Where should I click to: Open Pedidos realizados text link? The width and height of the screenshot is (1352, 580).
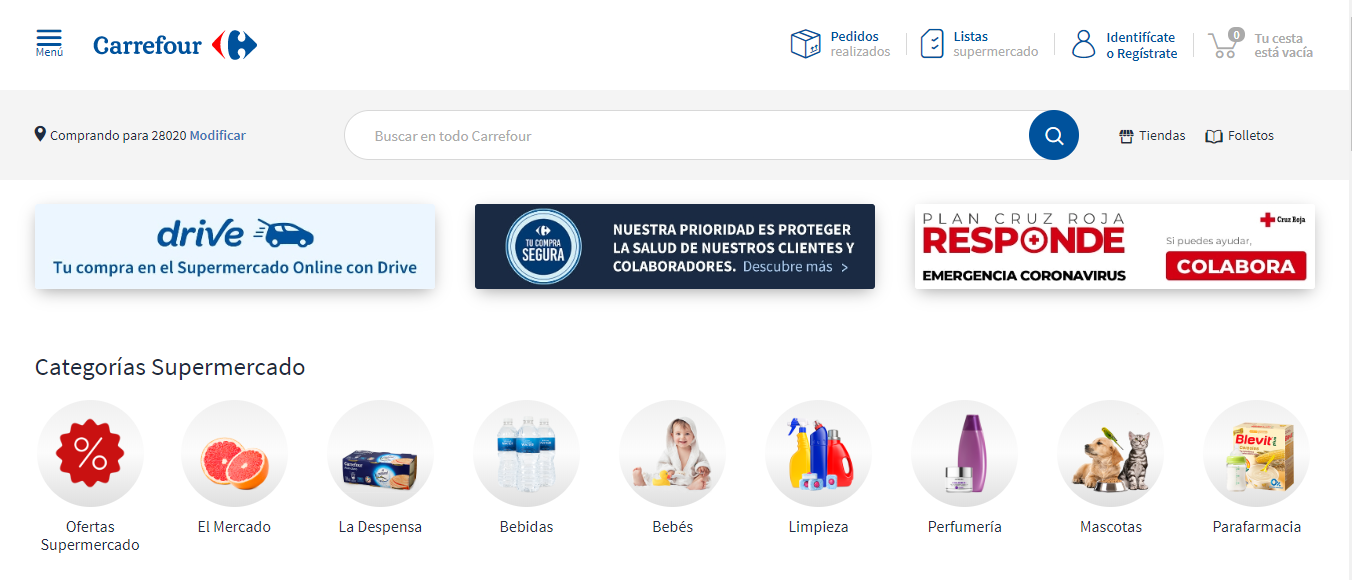(860, 44)
